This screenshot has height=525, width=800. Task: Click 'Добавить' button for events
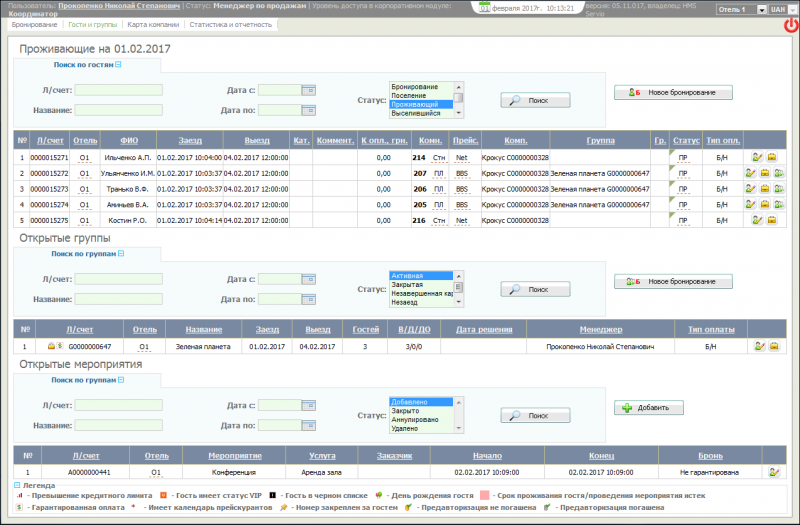tap(648, 408)
